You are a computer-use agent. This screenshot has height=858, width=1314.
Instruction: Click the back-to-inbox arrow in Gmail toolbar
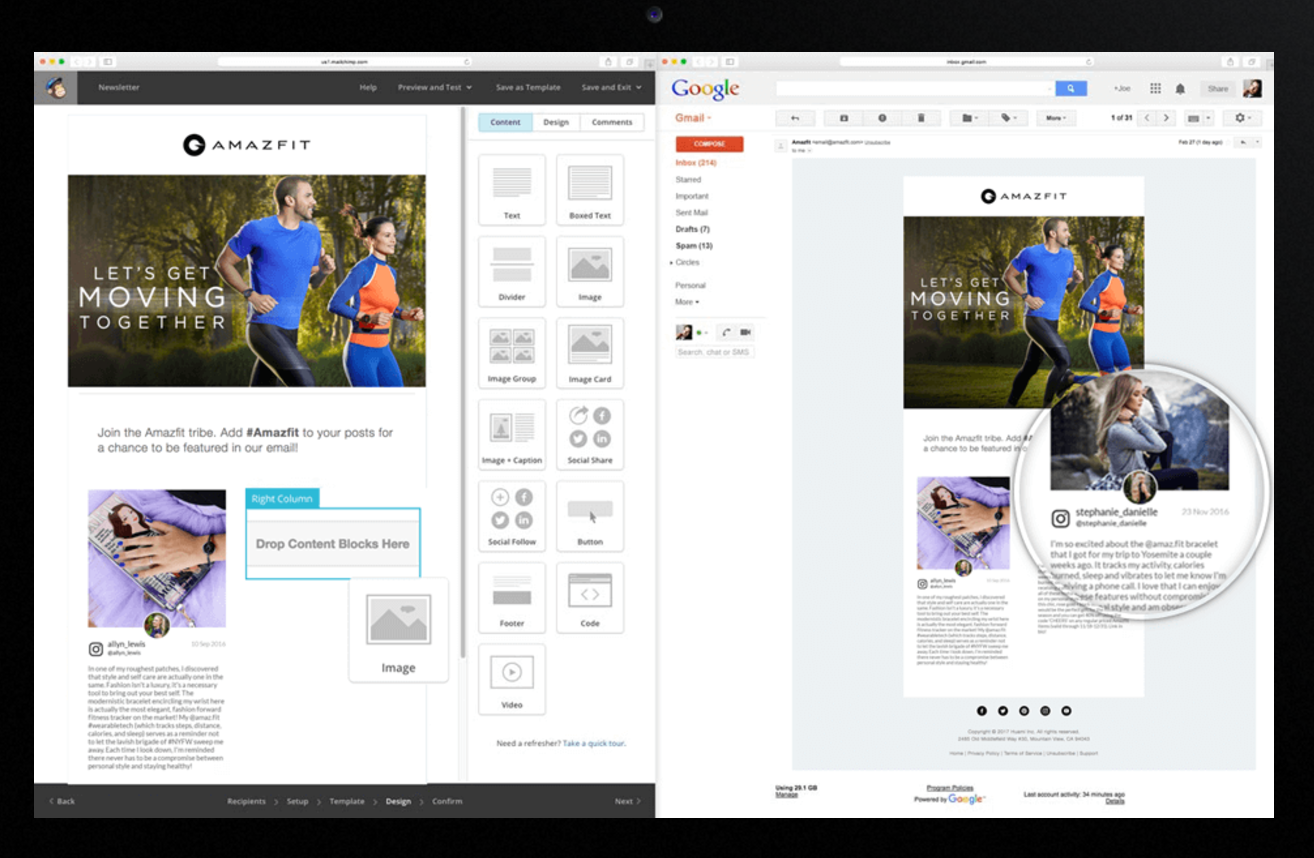pyautogui.click(x=796, y=118)
